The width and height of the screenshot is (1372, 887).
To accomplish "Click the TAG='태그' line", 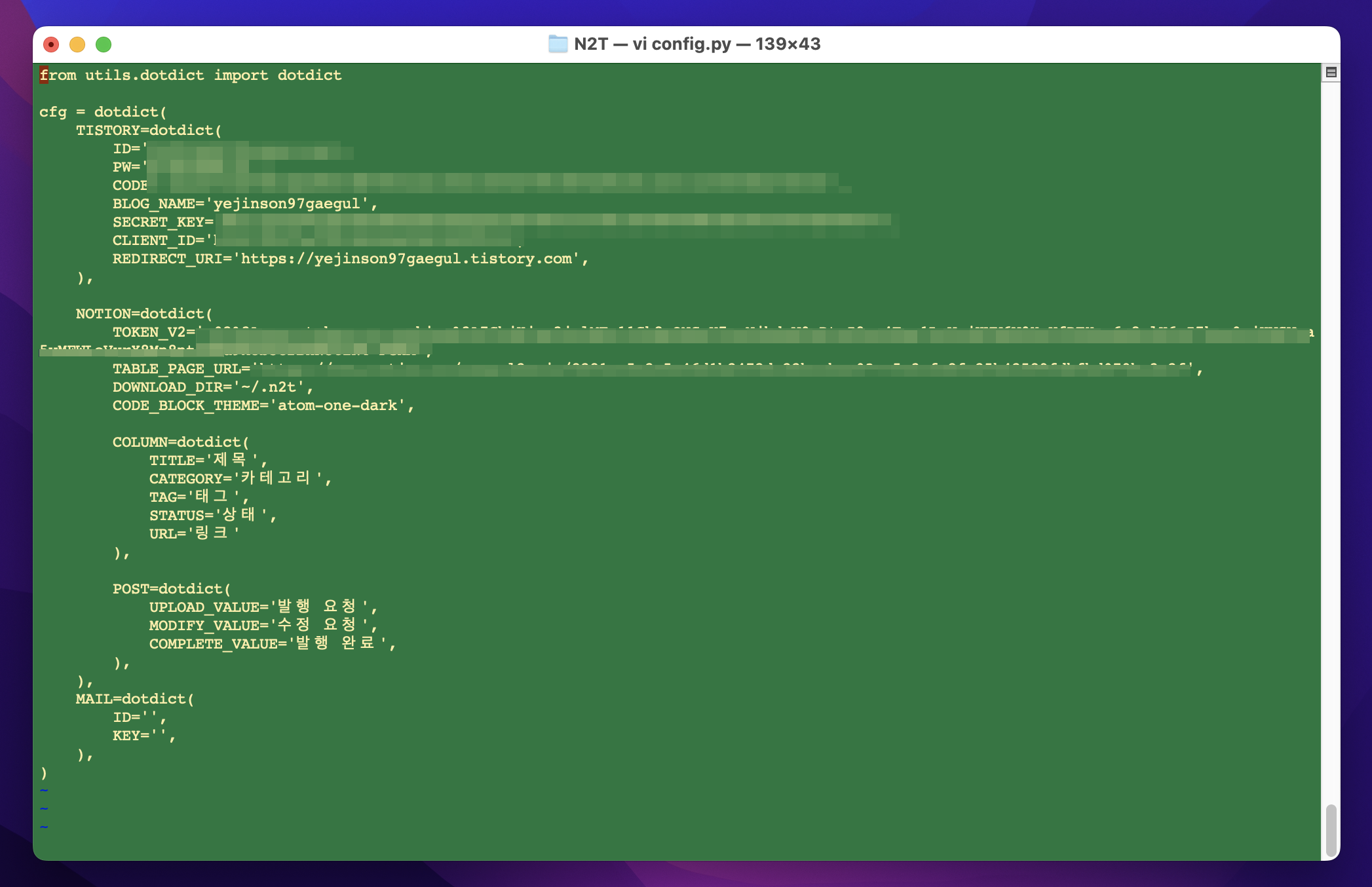I will pos(199,497).
